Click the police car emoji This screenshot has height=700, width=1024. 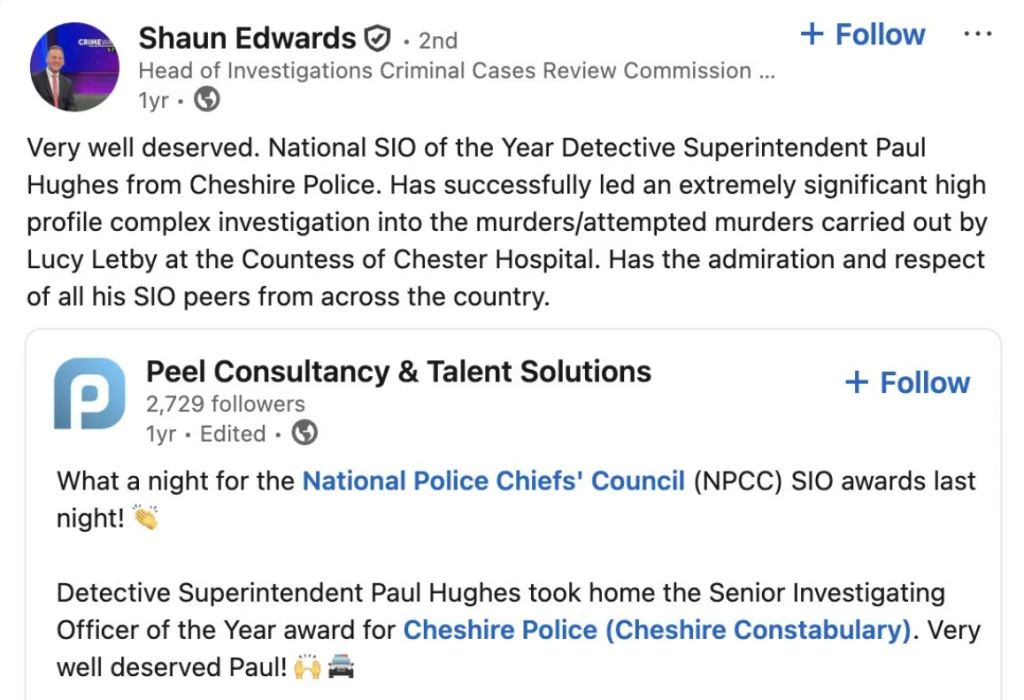[341, 668]
